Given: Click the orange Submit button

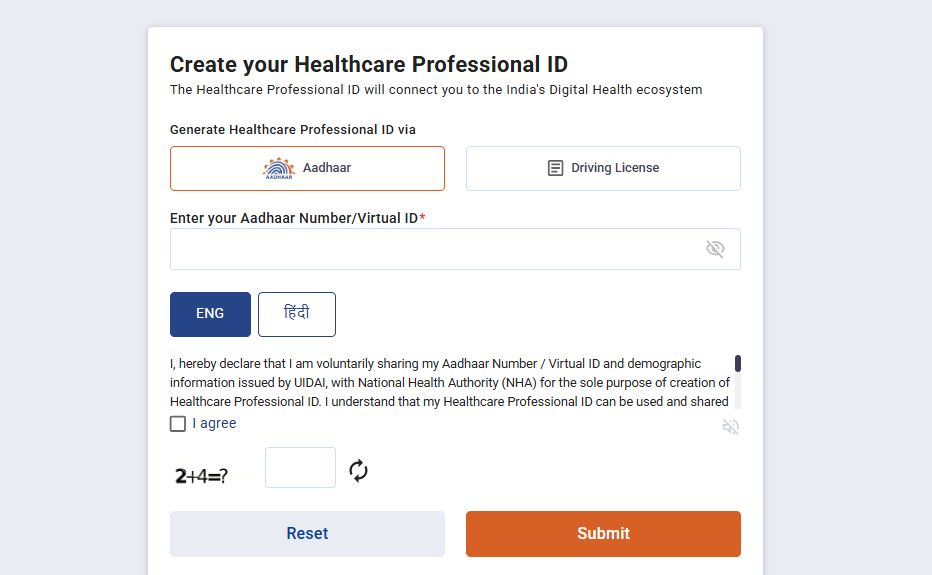Looking at the screenshot, I should [x=603, y=534].
